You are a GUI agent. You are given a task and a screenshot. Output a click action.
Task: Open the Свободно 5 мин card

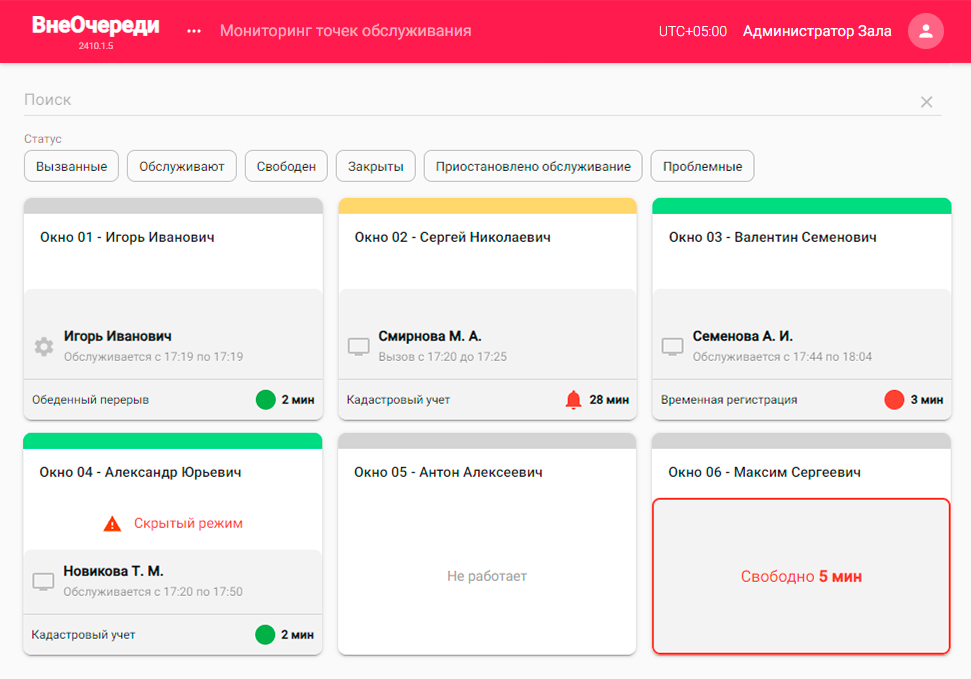[801, 576]
